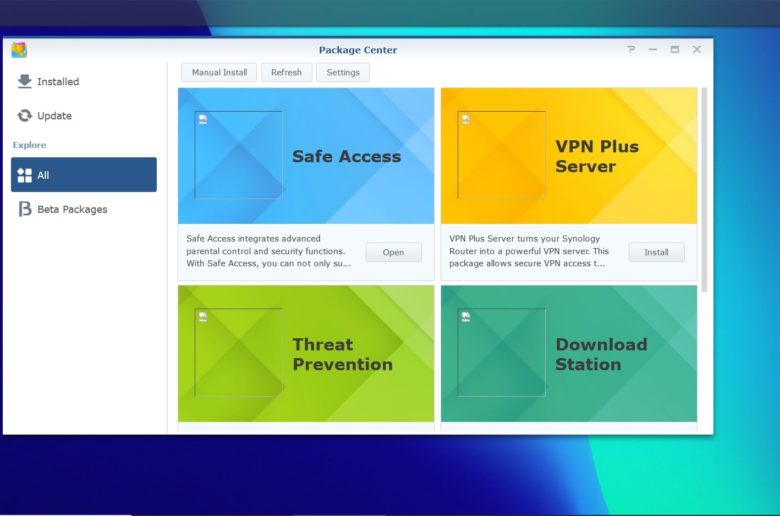Click the broken image icon on Safe Access
Image resolution: width=780 pixels, height=516 pixels.
(x=203, y=119)
